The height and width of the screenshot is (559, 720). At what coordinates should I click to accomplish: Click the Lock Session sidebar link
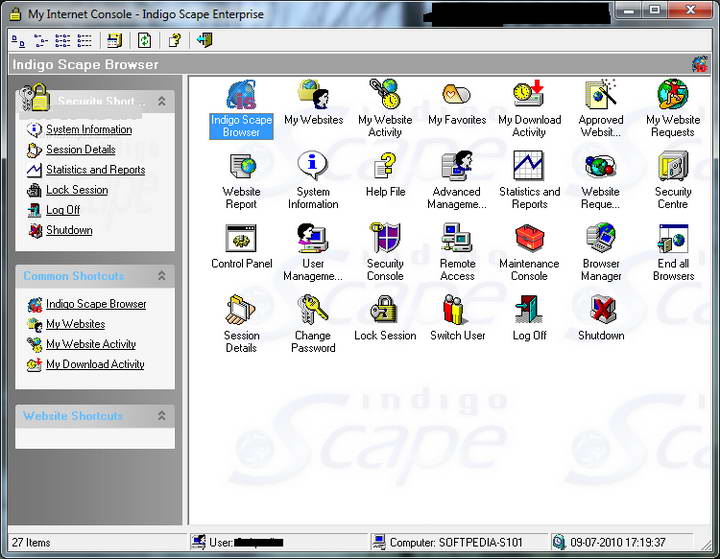tap(77, 190)
